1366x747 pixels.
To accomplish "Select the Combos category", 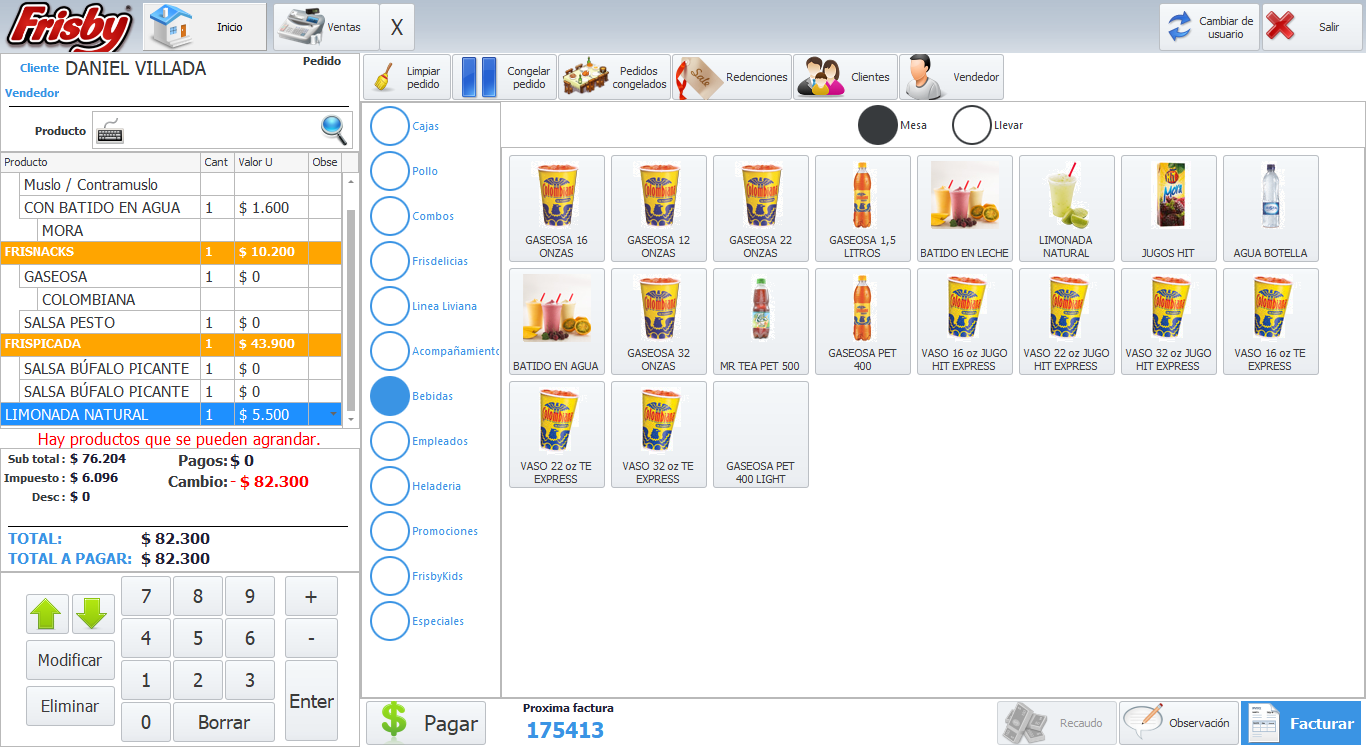I will 390,216.
